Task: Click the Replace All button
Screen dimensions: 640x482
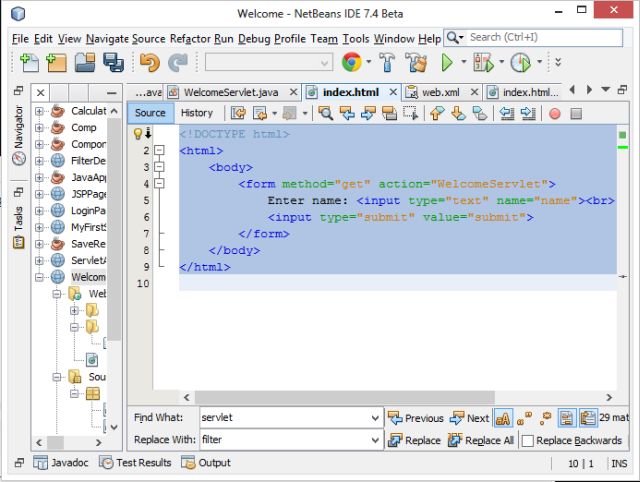Action: [481, 441]
